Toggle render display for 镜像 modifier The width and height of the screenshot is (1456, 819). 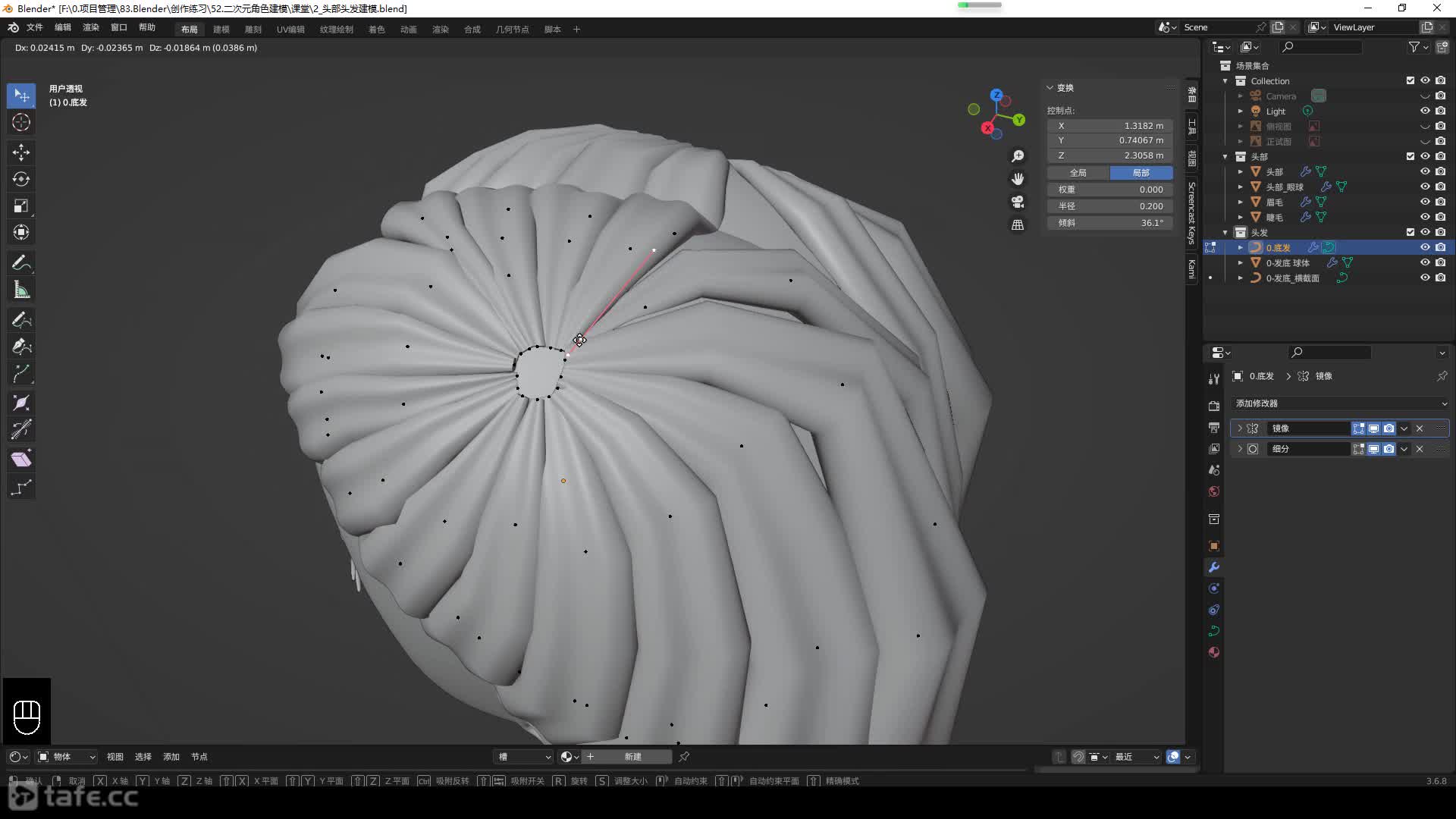coord(1389,428)
